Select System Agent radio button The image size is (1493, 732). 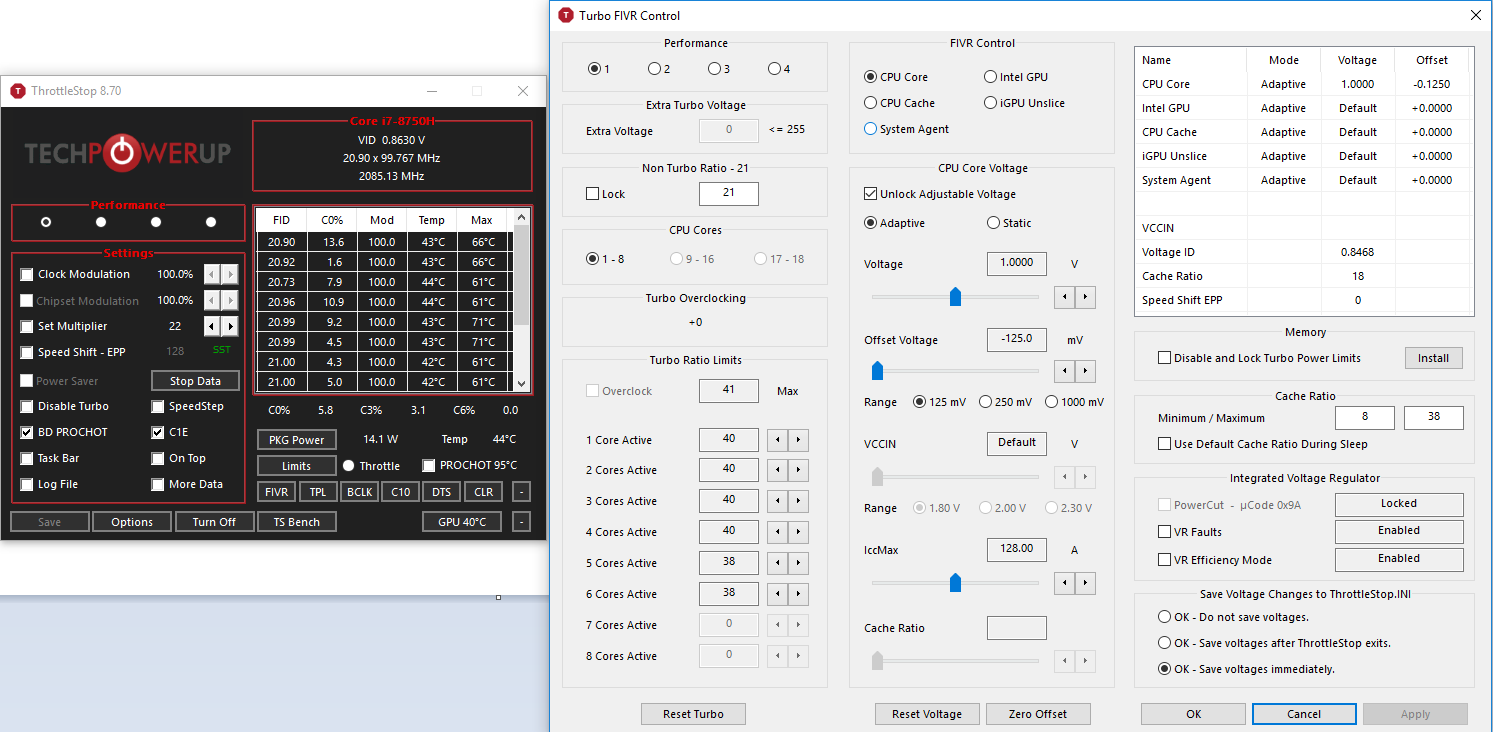click(x=870, y=129)
